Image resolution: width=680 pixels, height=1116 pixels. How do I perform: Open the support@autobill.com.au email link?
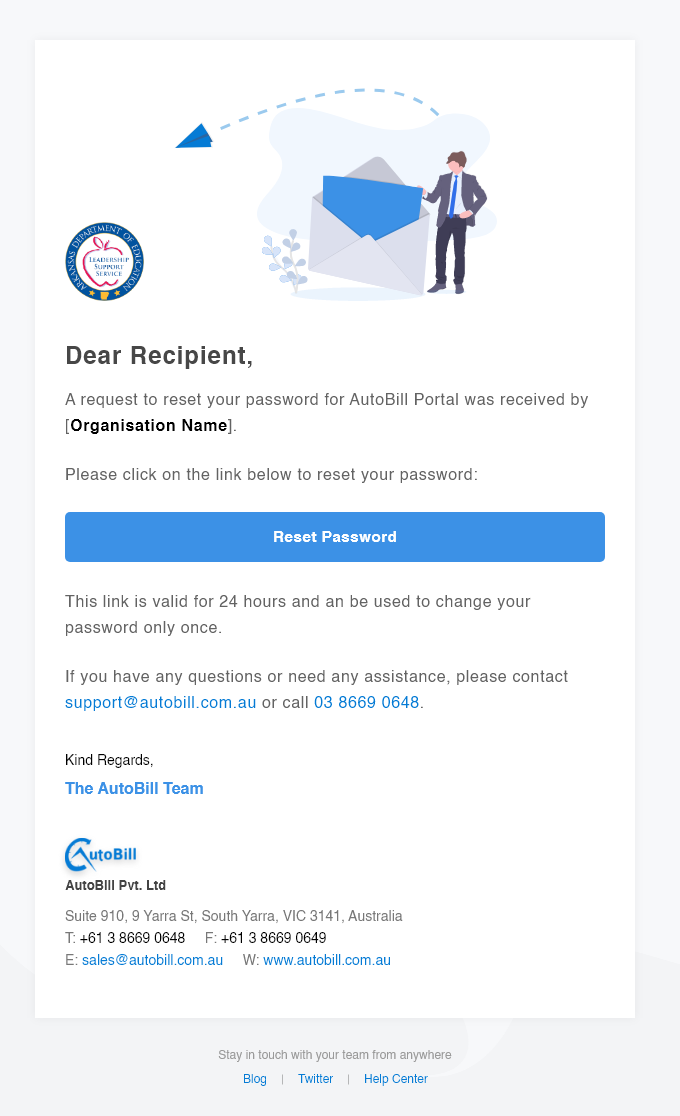coord(161,702)
